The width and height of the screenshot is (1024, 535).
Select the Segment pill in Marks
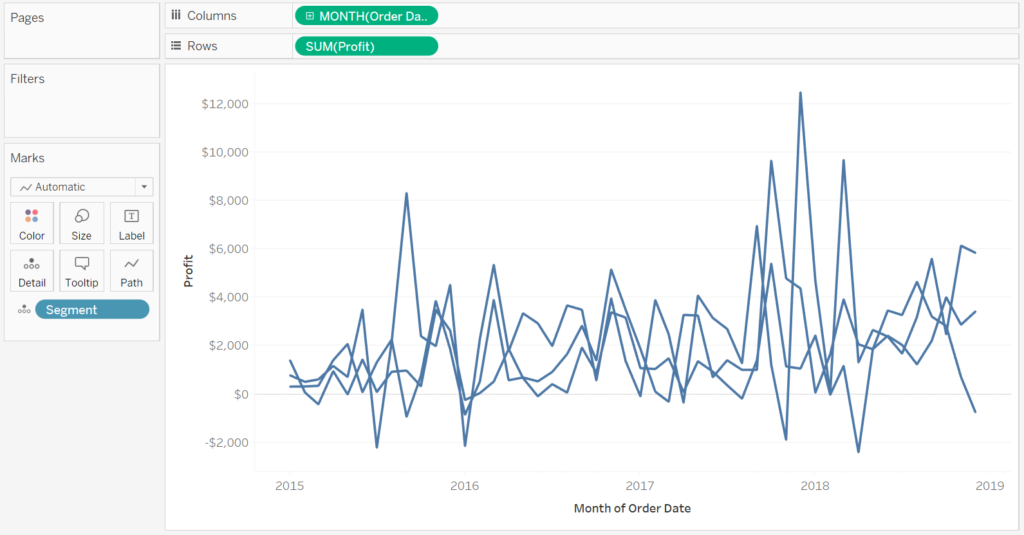pyautogui.click(x=92, y=310)
